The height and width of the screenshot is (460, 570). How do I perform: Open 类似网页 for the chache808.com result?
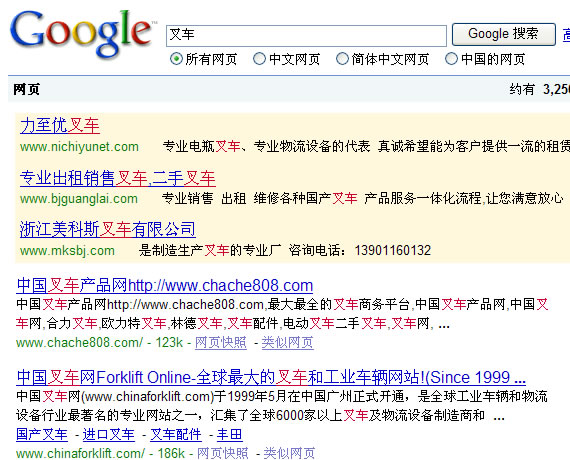pos(288,343)
